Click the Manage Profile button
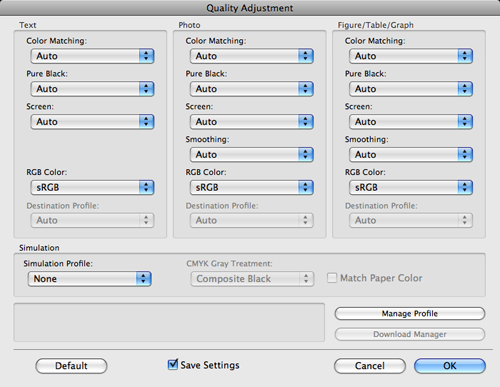Viewport: 500px width, 387px height. [x=410, y=314]
